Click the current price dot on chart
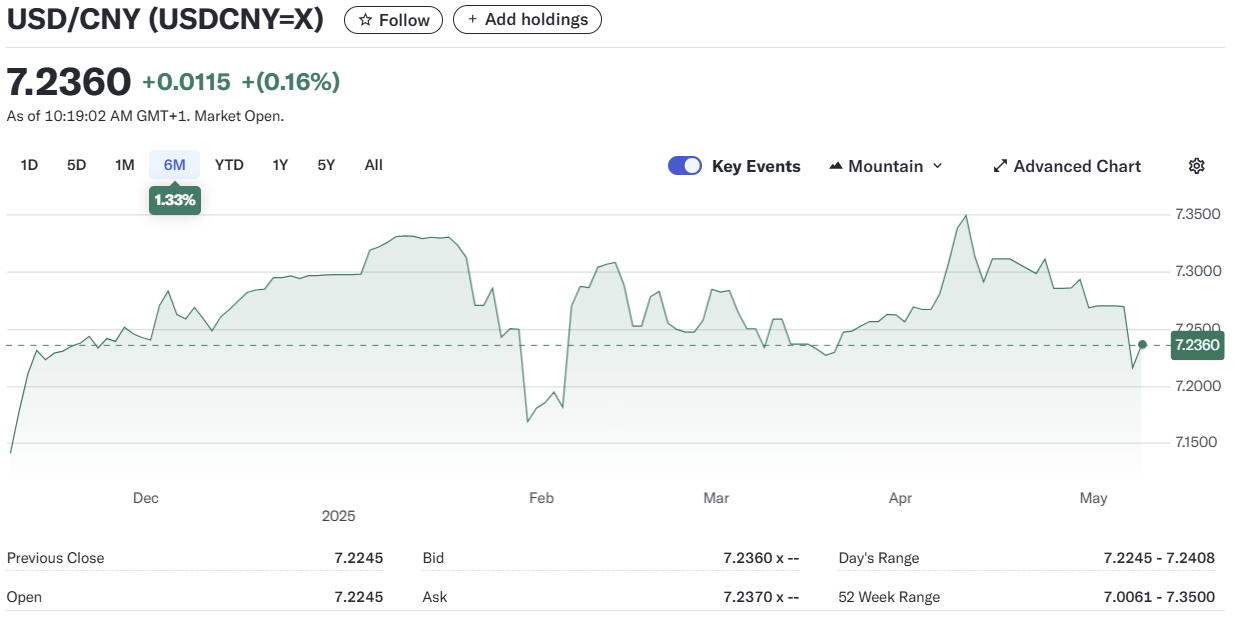The height and width of the screenshot is (617, 1251). point(1142,344)
